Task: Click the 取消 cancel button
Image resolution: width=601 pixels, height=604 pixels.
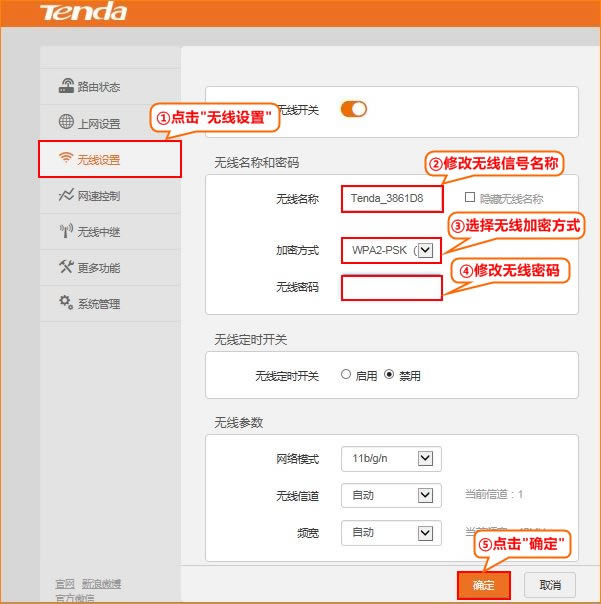Action: [550, 585]
